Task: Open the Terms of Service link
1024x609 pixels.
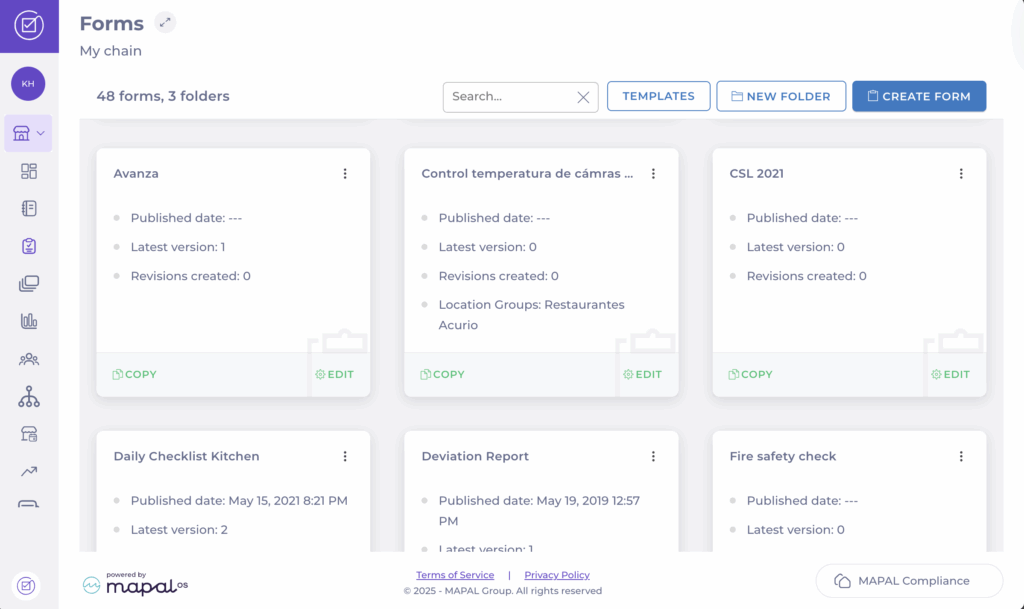Action: [455, 575]
